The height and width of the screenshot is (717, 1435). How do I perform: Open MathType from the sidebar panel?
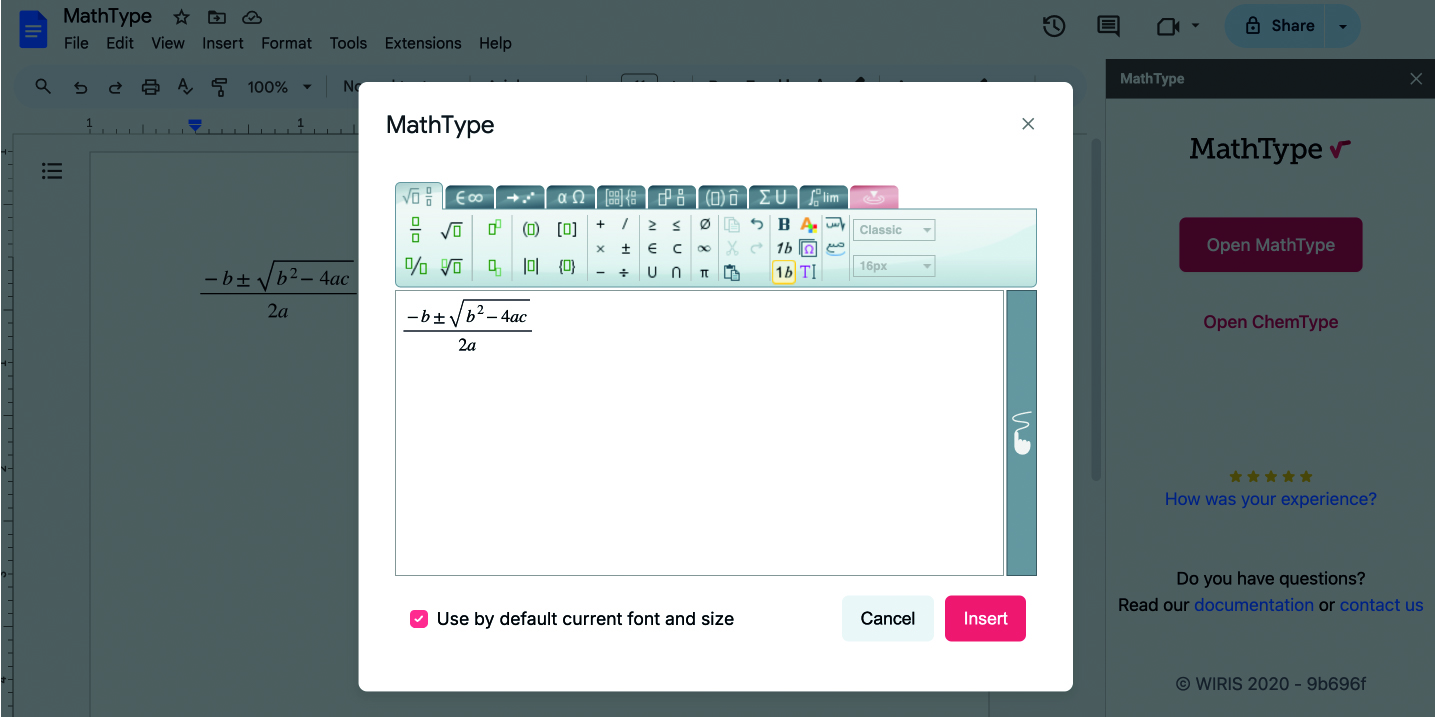tap(1270, 244)
